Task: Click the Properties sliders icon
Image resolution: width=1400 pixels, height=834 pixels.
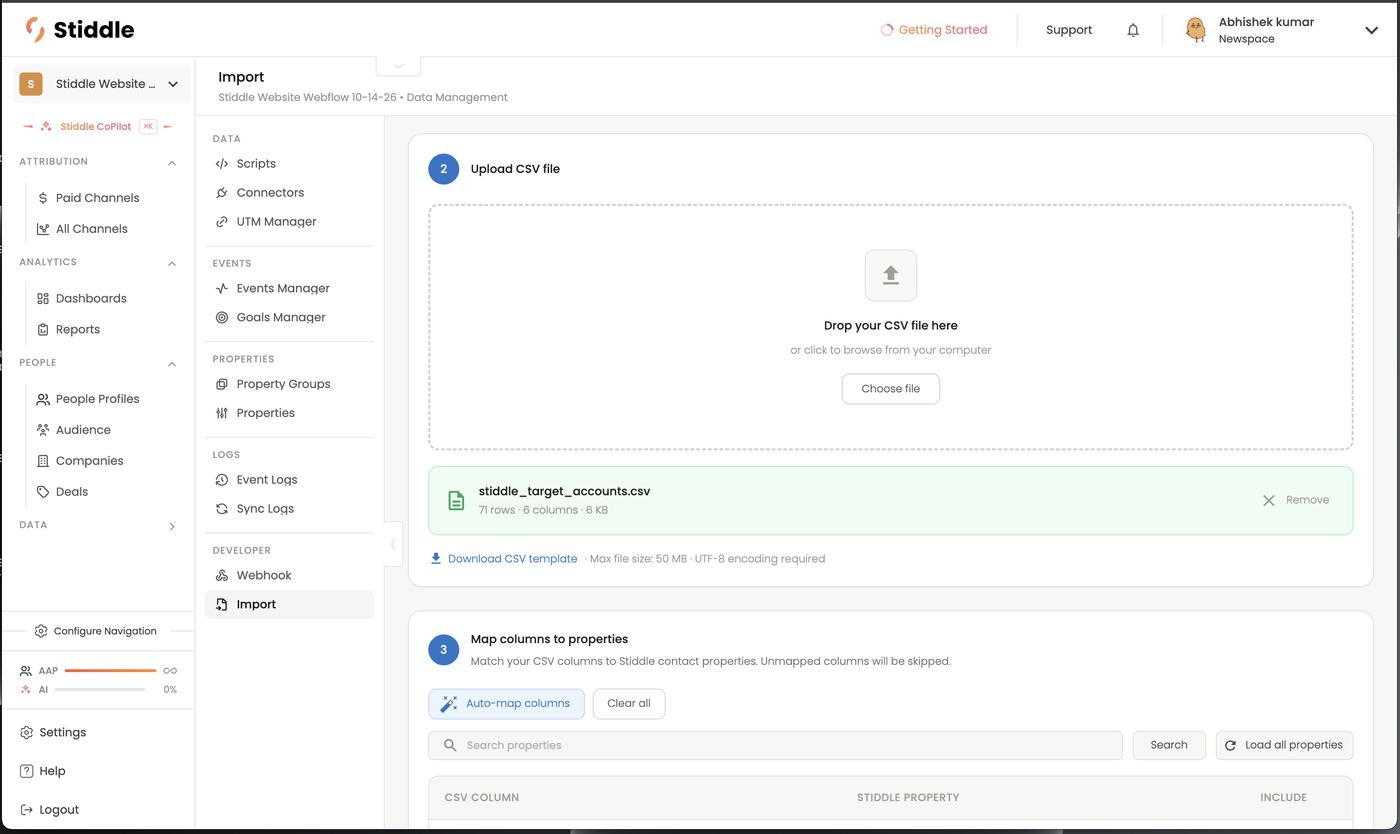Action: point(222,413)
